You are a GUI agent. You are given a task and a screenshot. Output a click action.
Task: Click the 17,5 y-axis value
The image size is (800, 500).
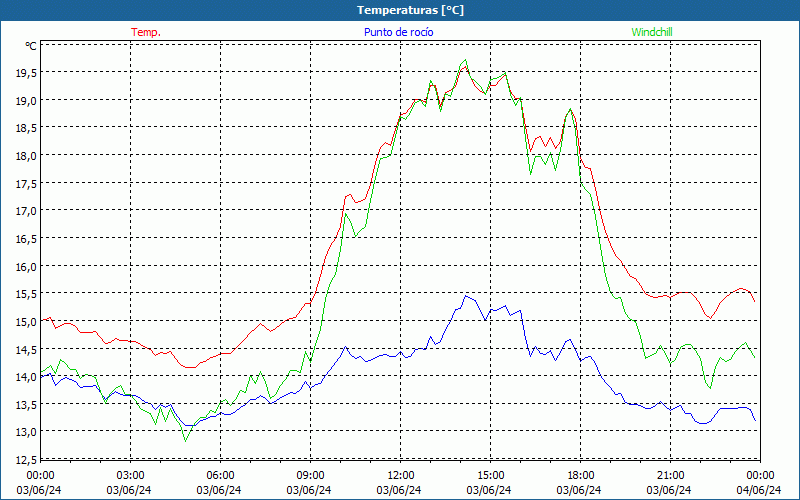(x=26, y=184)
